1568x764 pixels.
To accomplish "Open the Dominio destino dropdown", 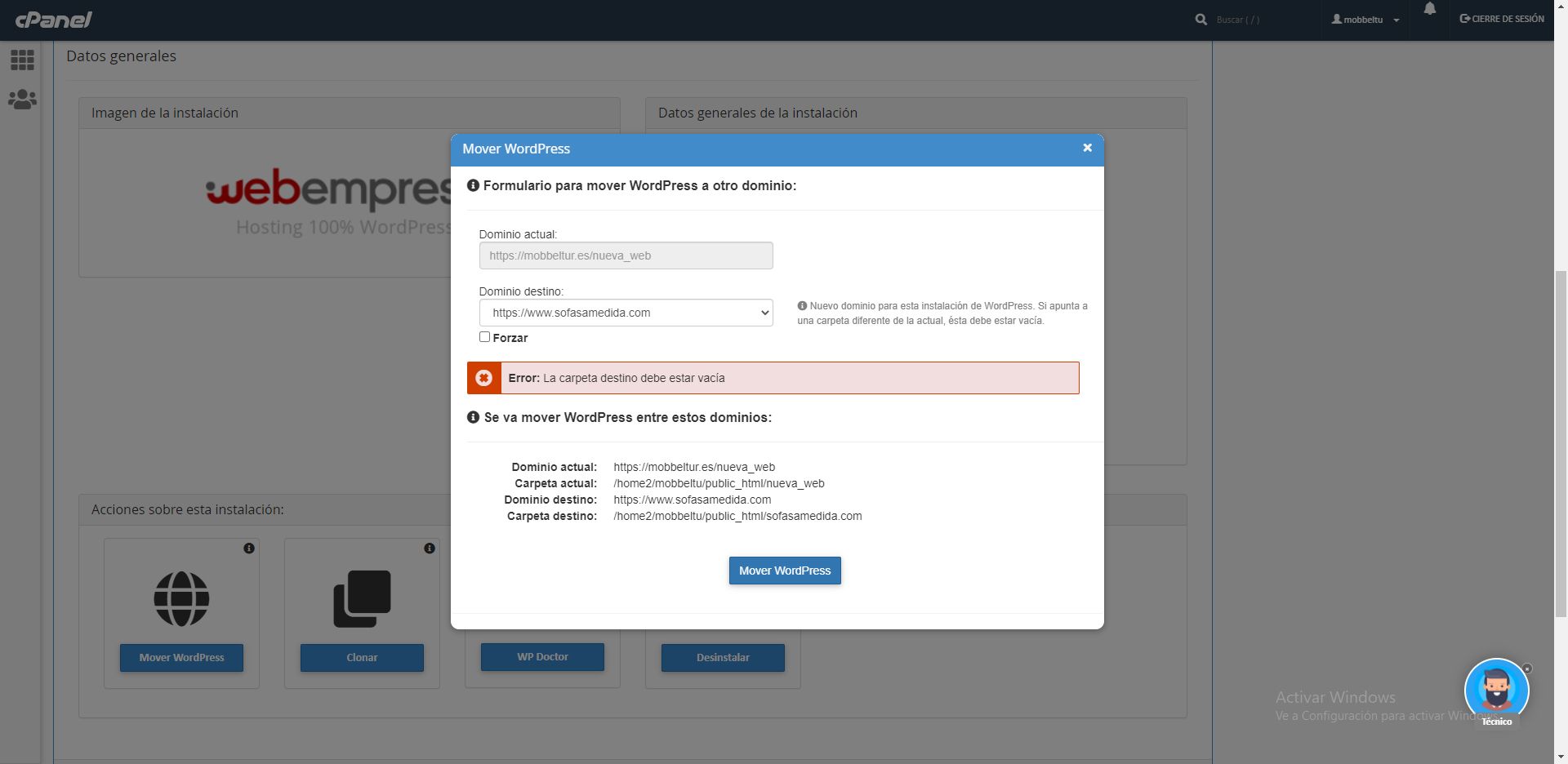I will (626, 313).
